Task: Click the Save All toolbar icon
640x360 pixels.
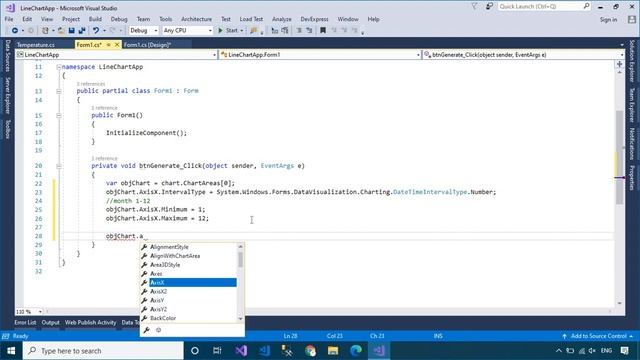Action: (x=82, y=31)
